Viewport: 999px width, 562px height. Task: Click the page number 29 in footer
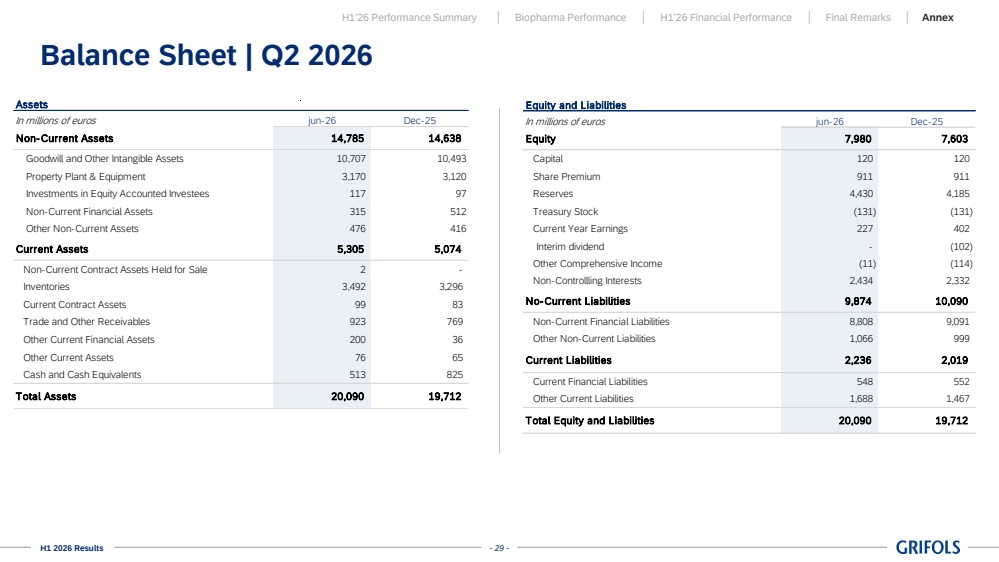tap(499, 548)
